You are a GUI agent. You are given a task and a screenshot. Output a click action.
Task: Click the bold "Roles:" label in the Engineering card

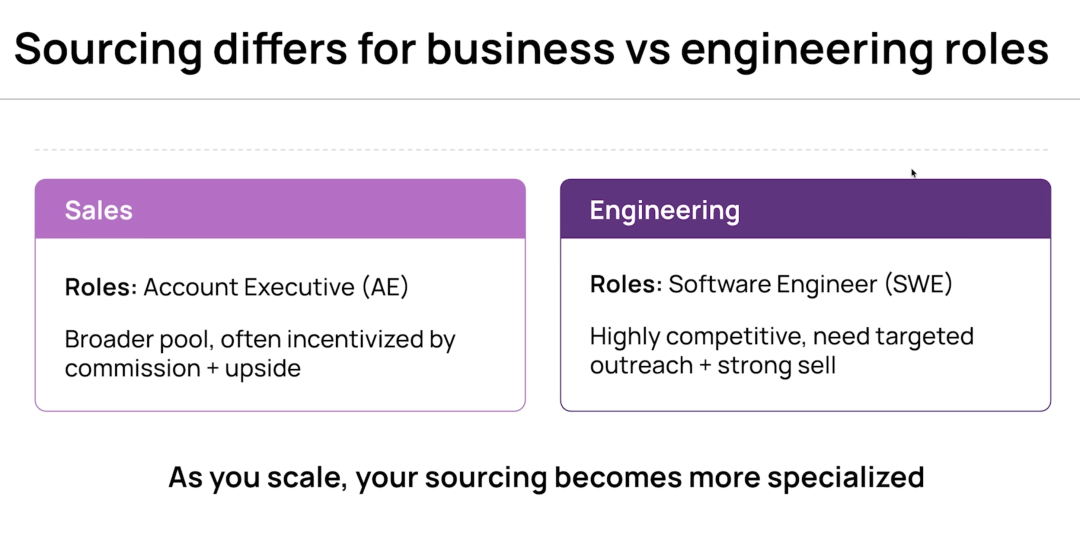(626, 284)
